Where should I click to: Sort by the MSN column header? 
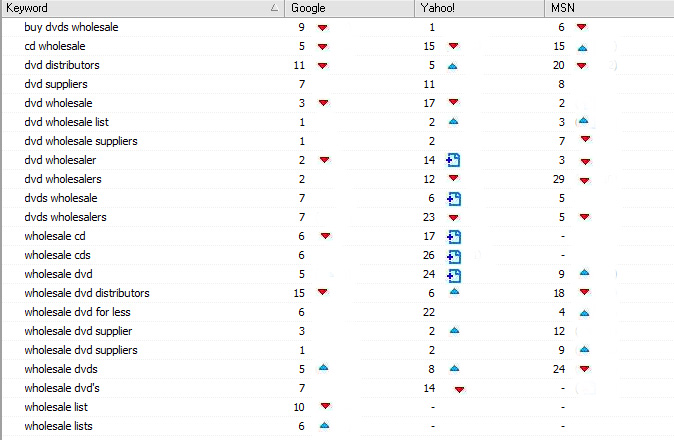point(610,8)
